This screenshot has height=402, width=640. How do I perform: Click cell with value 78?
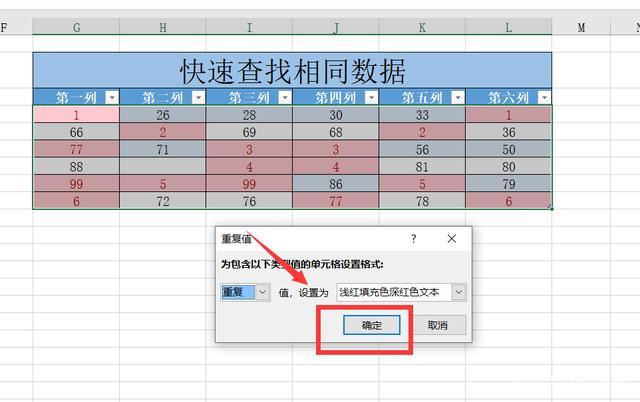pyautogui.click(x=422, y=201)
